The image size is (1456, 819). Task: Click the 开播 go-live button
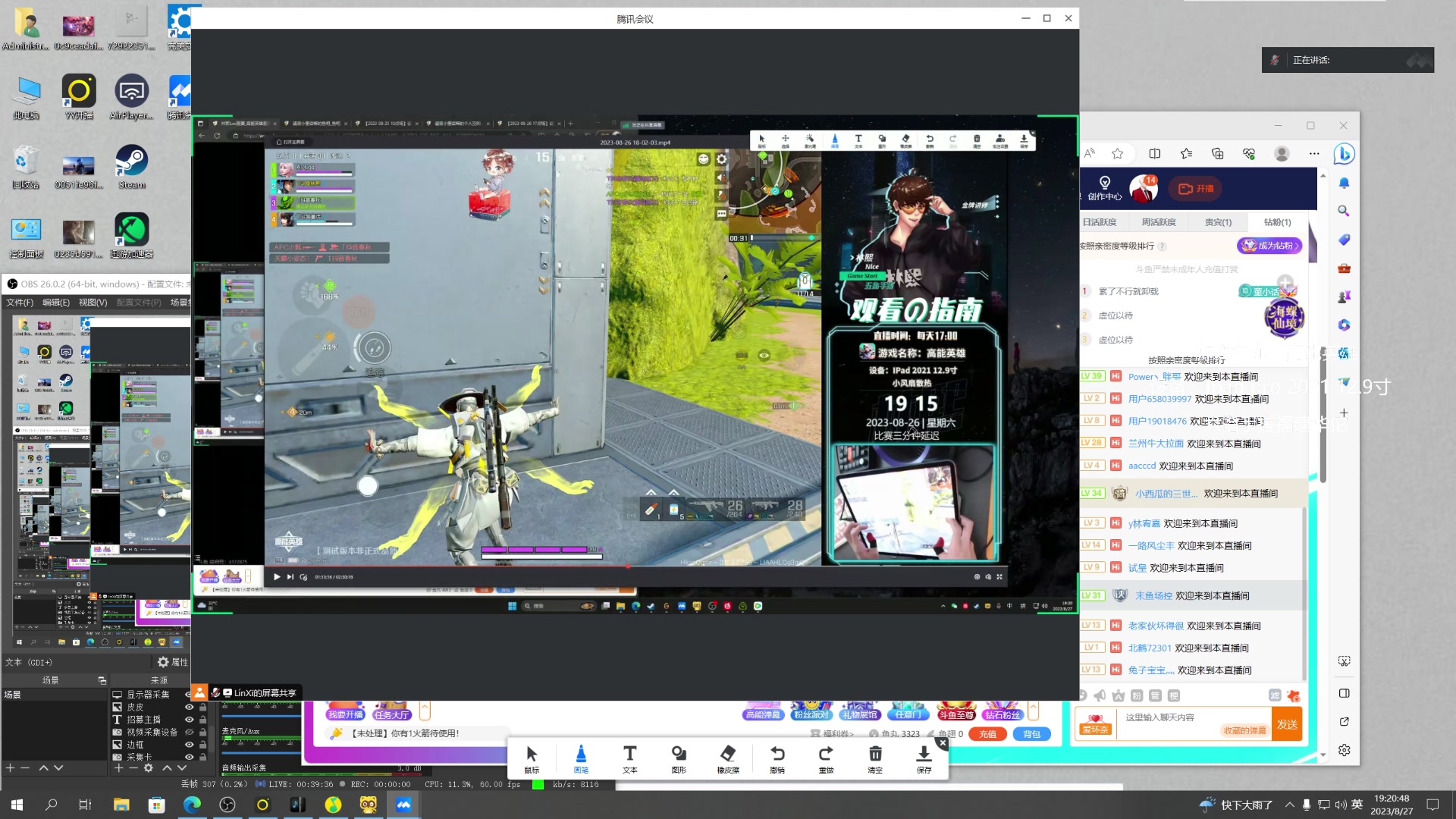coord(1196,189)
